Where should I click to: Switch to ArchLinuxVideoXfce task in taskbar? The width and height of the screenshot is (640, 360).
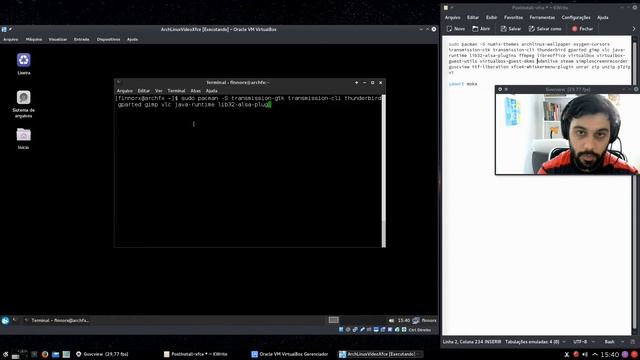click(x=380, y=354)
